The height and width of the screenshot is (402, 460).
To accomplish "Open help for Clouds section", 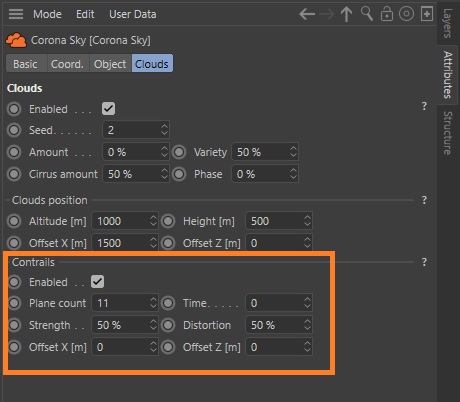I will (424, 106).
